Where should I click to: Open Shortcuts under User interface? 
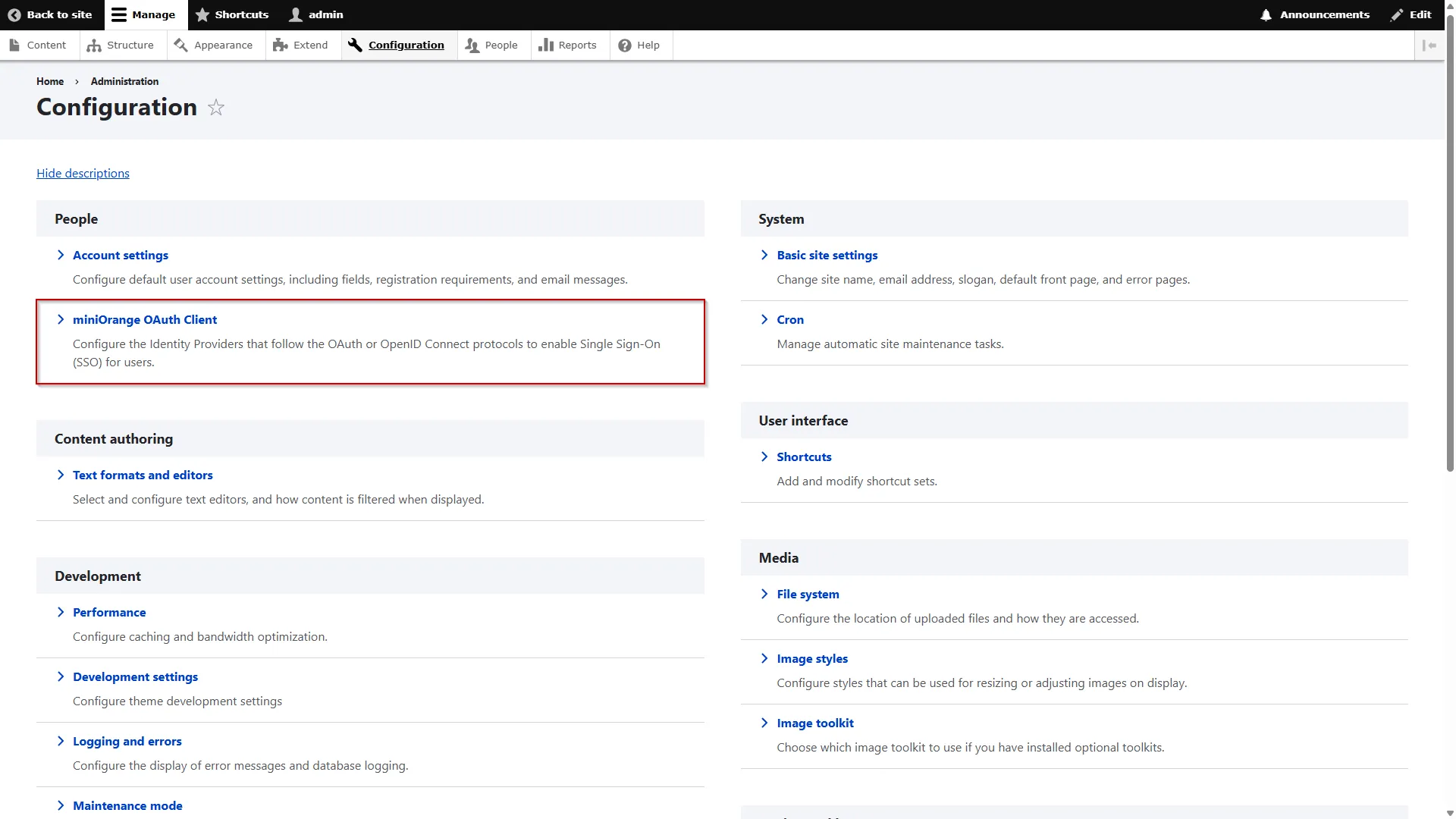click(804, 457)
